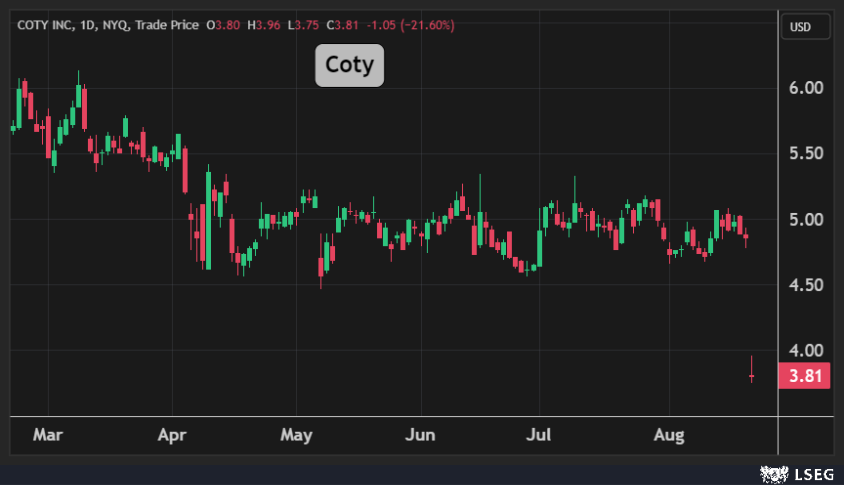
Task: Select the 4.50 price scale level
Action: pos(806,286)
